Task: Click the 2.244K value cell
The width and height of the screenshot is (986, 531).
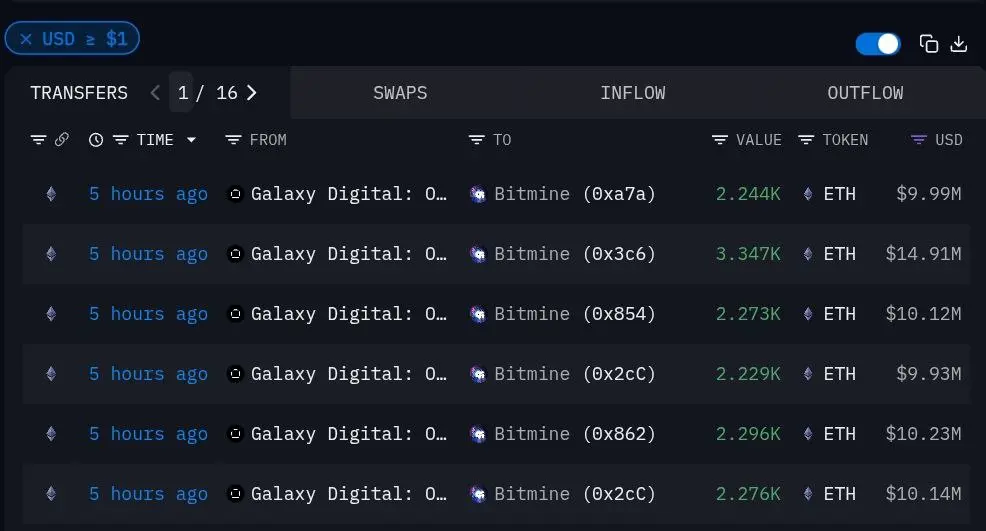Action: (748, 194)
